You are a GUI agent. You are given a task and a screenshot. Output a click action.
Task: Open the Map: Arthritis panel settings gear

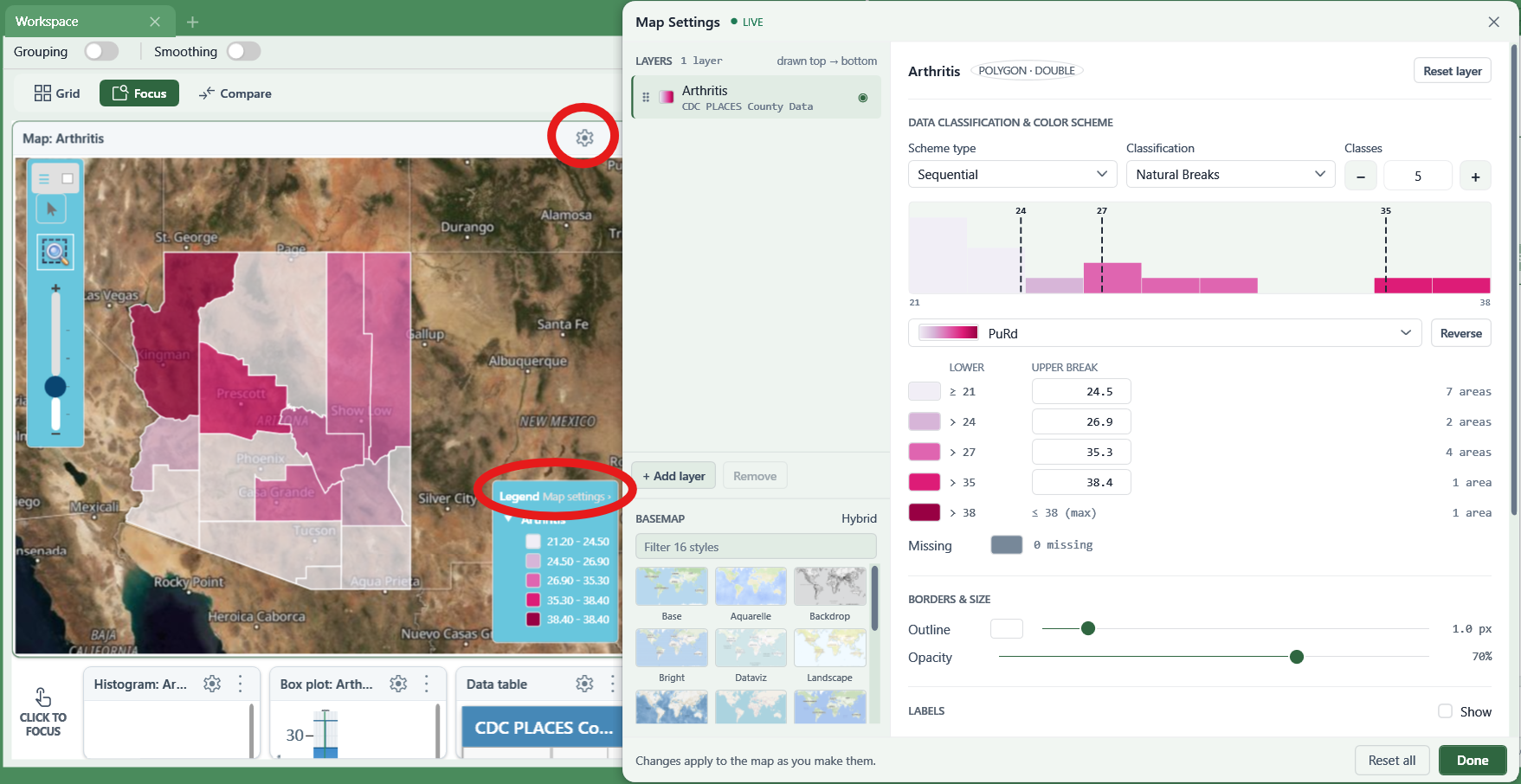(584, 138)
